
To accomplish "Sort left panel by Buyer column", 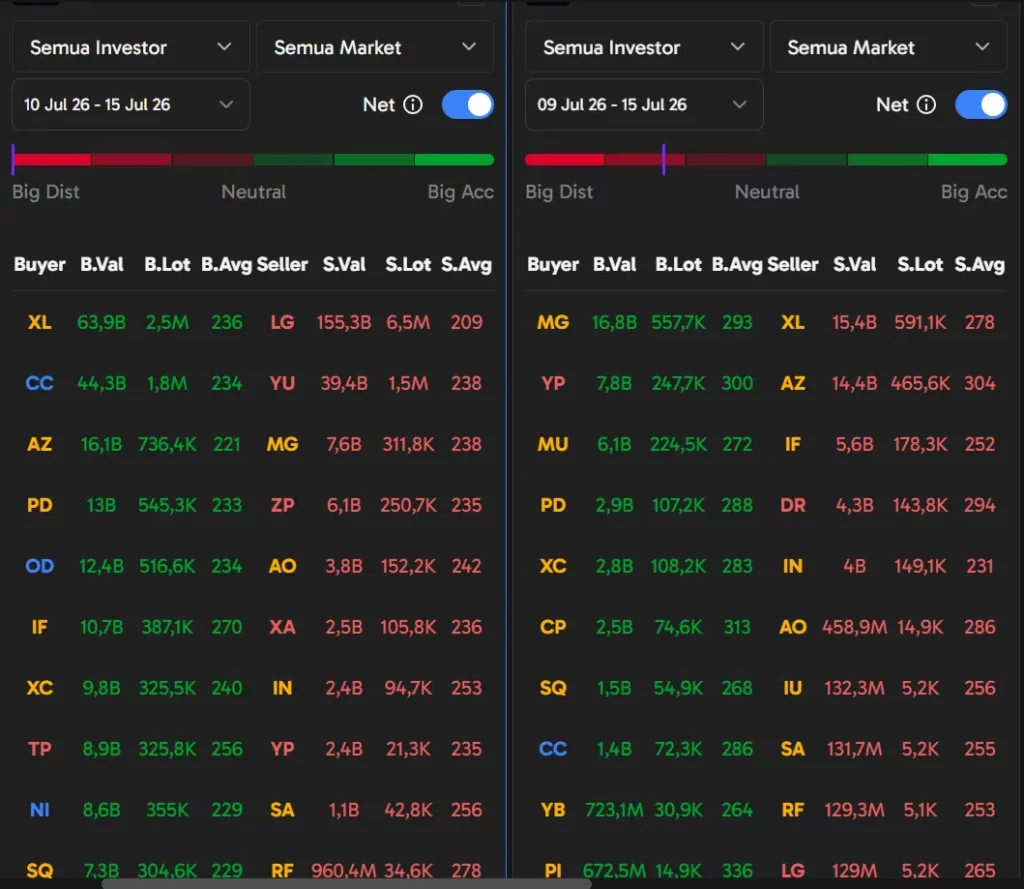I will coord(40,265).
